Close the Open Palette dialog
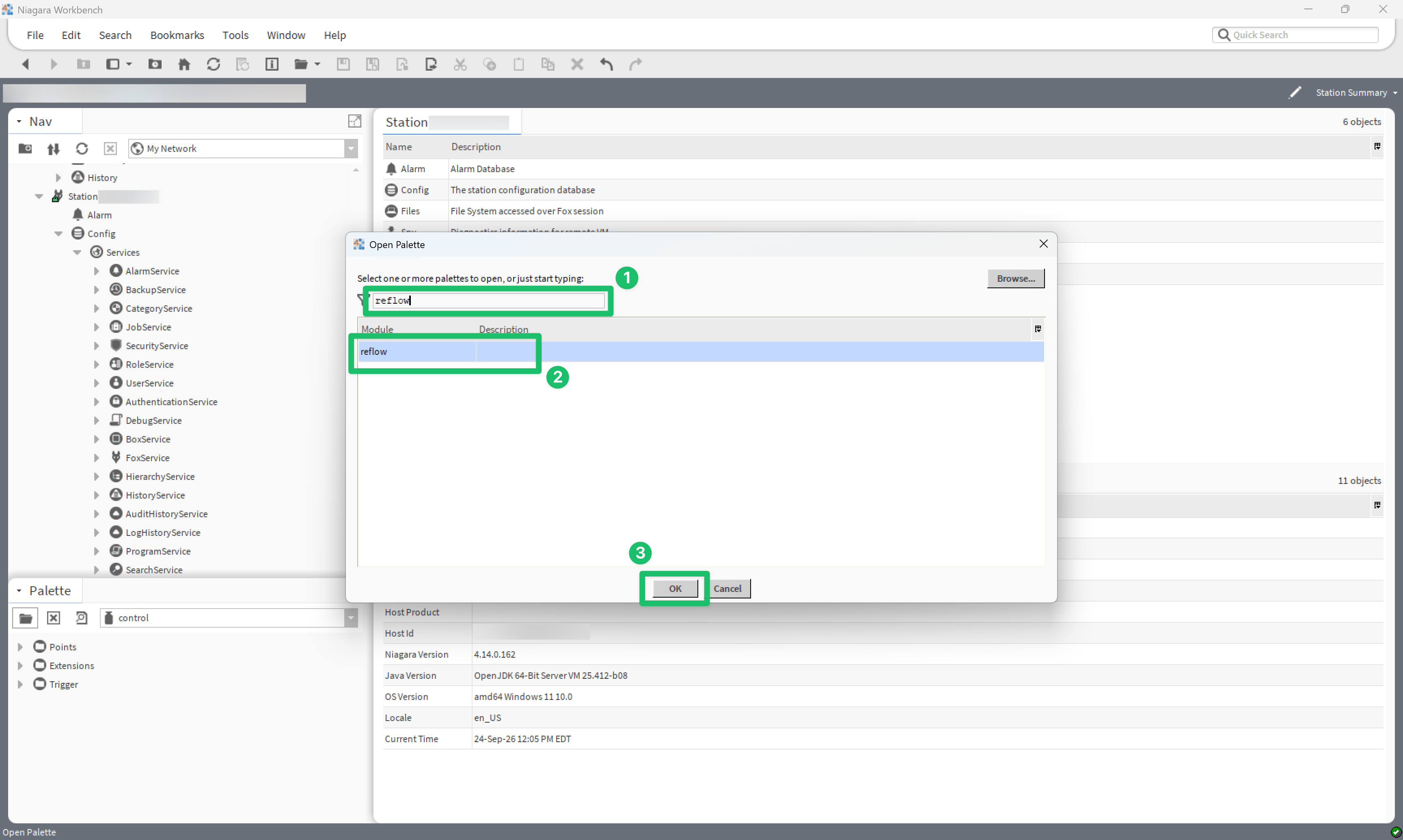Viewport: 1403px width, 840px height. pyautogui.click(x=1044, y=244)
